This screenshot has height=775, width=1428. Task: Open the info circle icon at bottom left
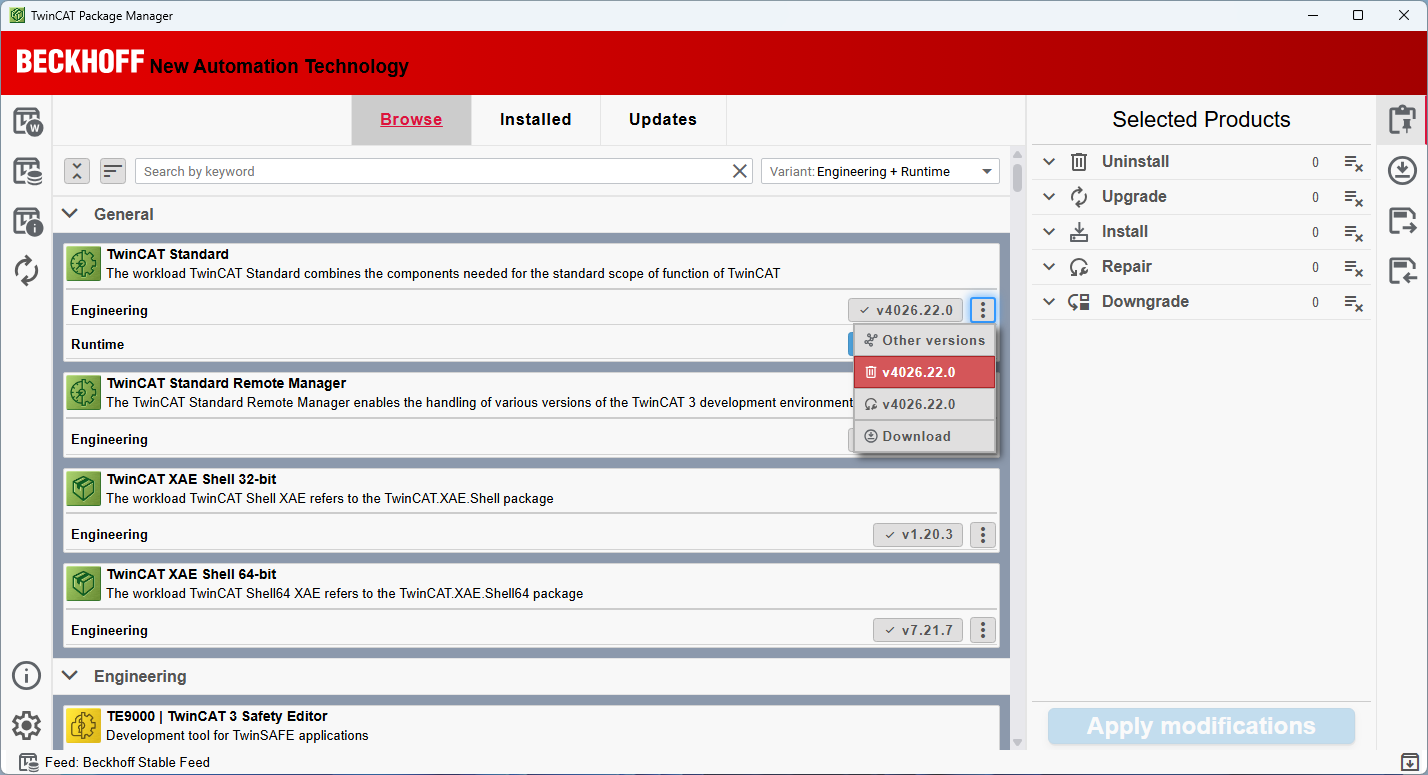pos(27,675)
